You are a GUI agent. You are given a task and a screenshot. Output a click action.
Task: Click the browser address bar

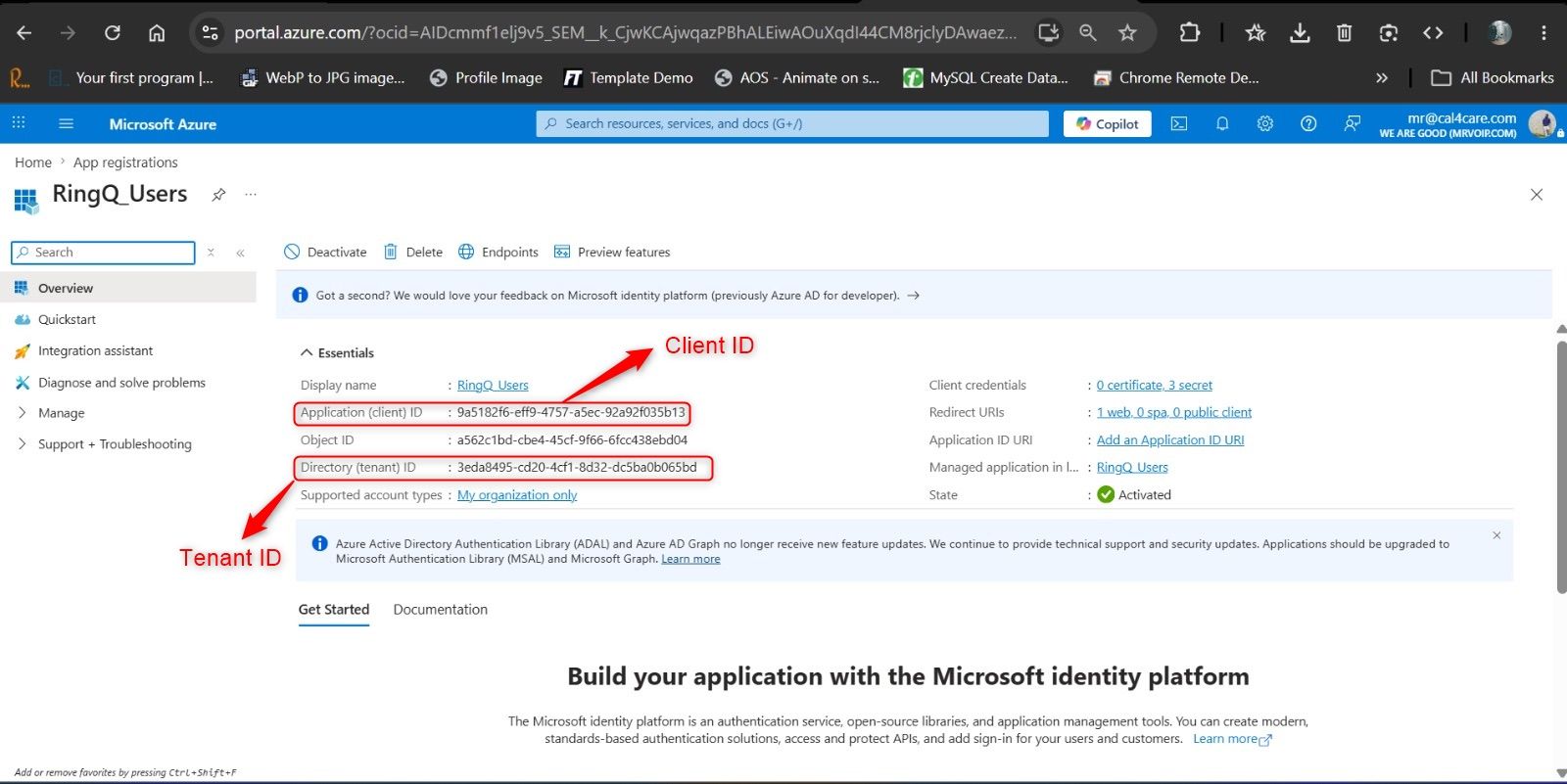[625, 32]
